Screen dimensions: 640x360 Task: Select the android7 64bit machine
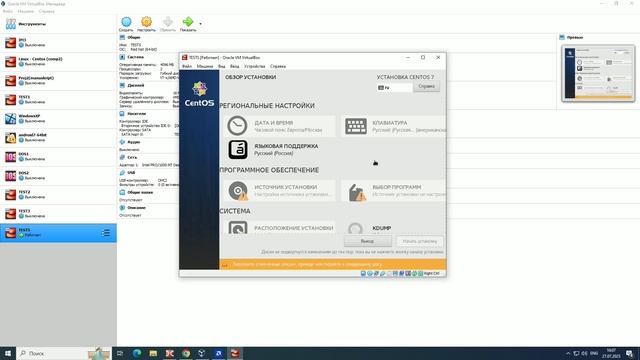coord(58,138)
